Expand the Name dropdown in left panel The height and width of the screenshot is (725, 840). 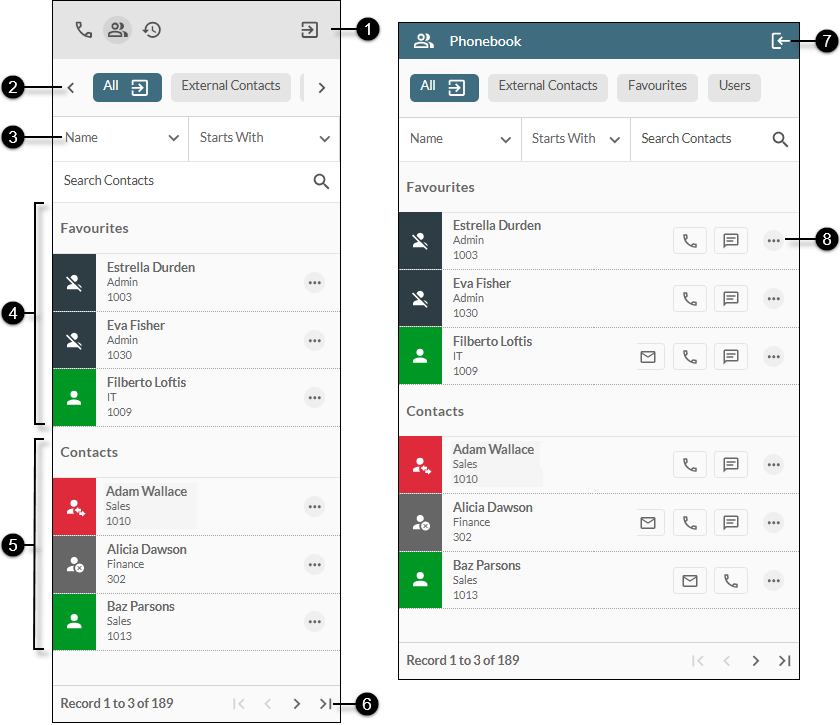pyautogui.click(x=120, y=138)
